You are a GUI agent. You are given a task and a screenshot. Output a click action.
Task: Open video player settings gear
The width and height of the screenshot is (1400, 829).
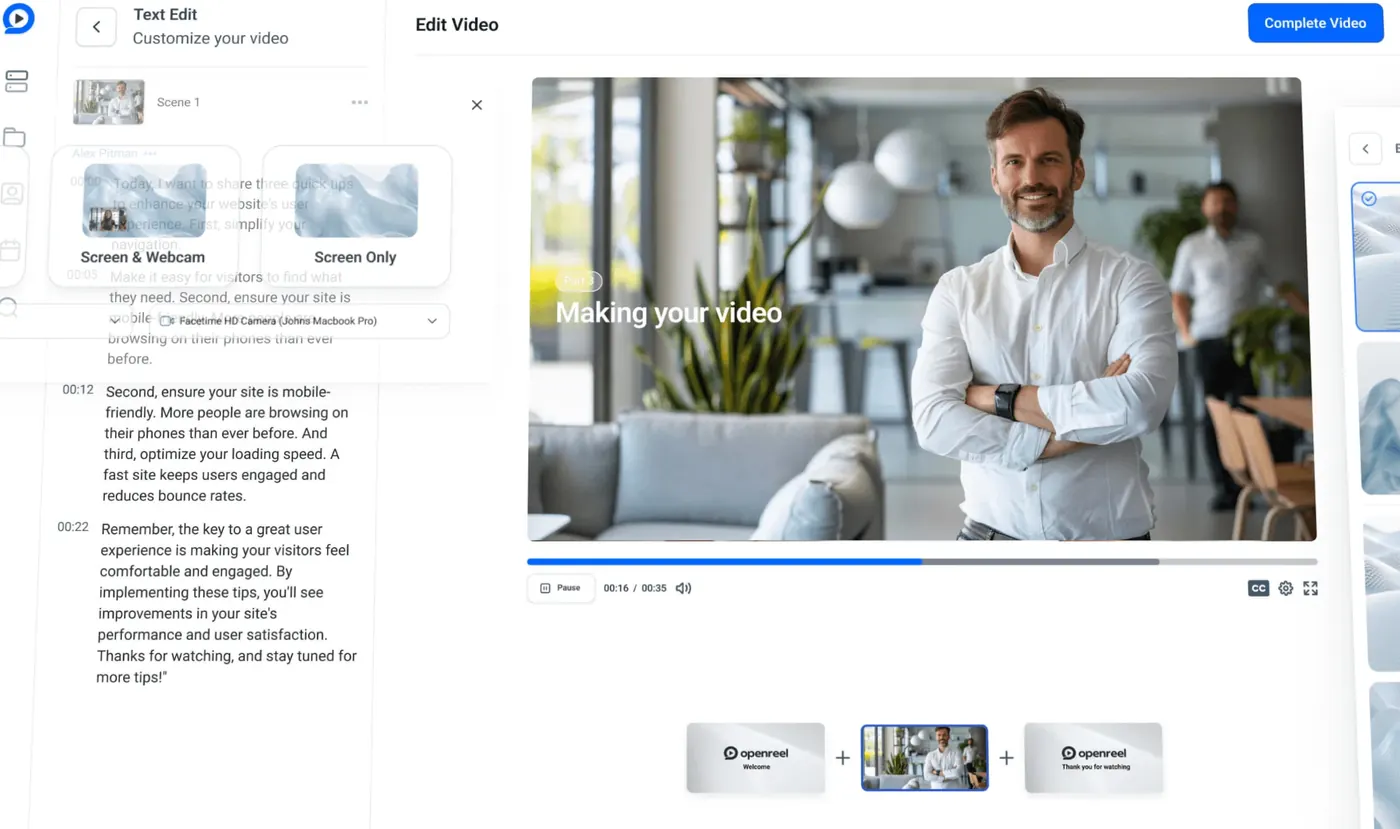click(1286, 588)
